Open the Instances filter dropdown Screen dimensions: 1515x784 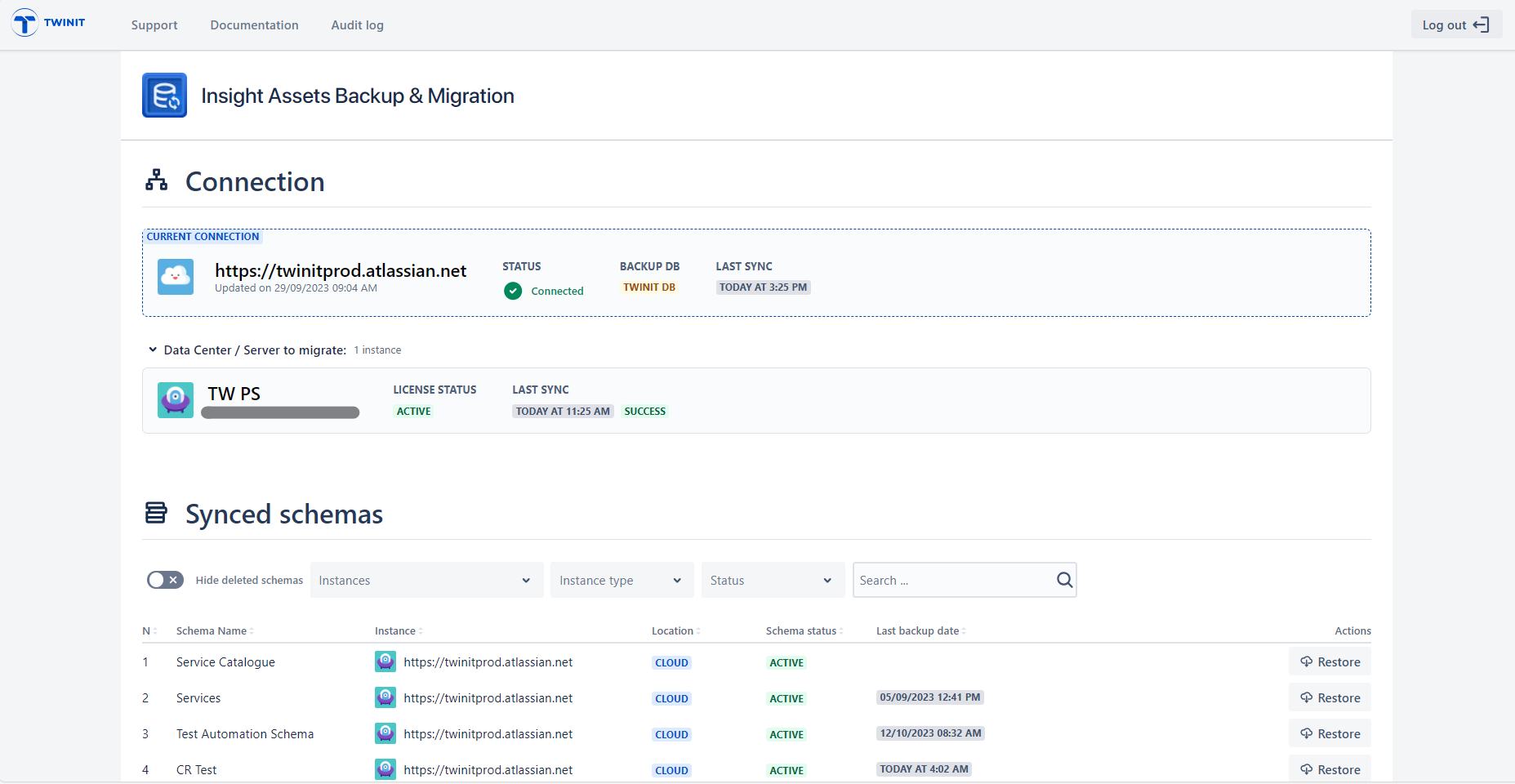click(426, 580)
